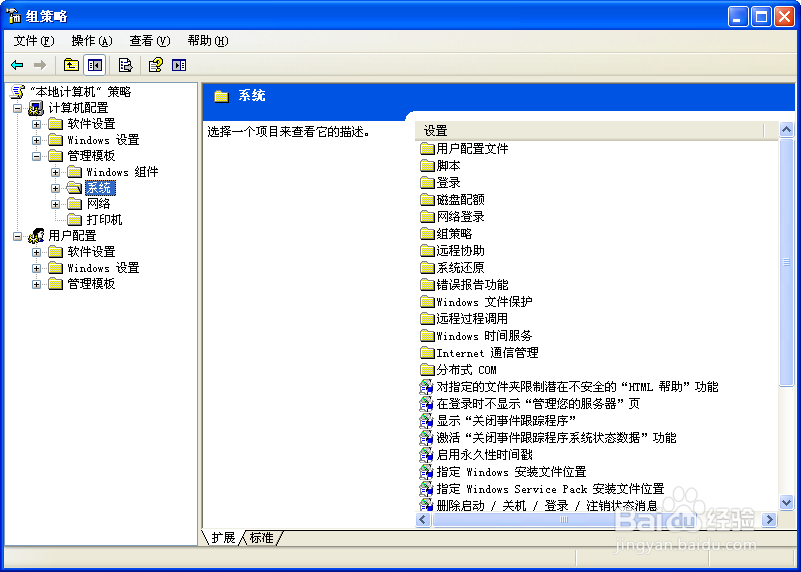Select the 系统 item in the tree
The height and width of the screenshot is (572, 801).
[x=100, y=188]
